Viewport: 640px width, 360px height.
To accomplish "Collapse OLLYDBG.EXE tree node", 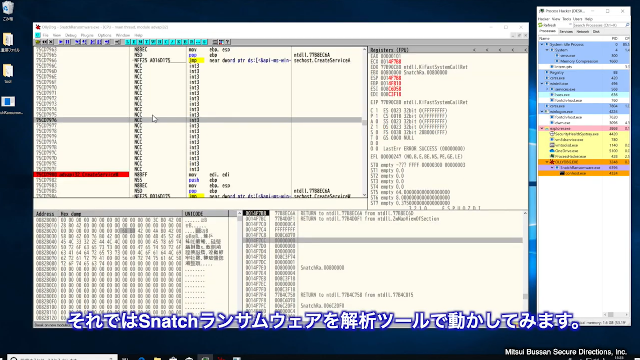I will (547, 162).
